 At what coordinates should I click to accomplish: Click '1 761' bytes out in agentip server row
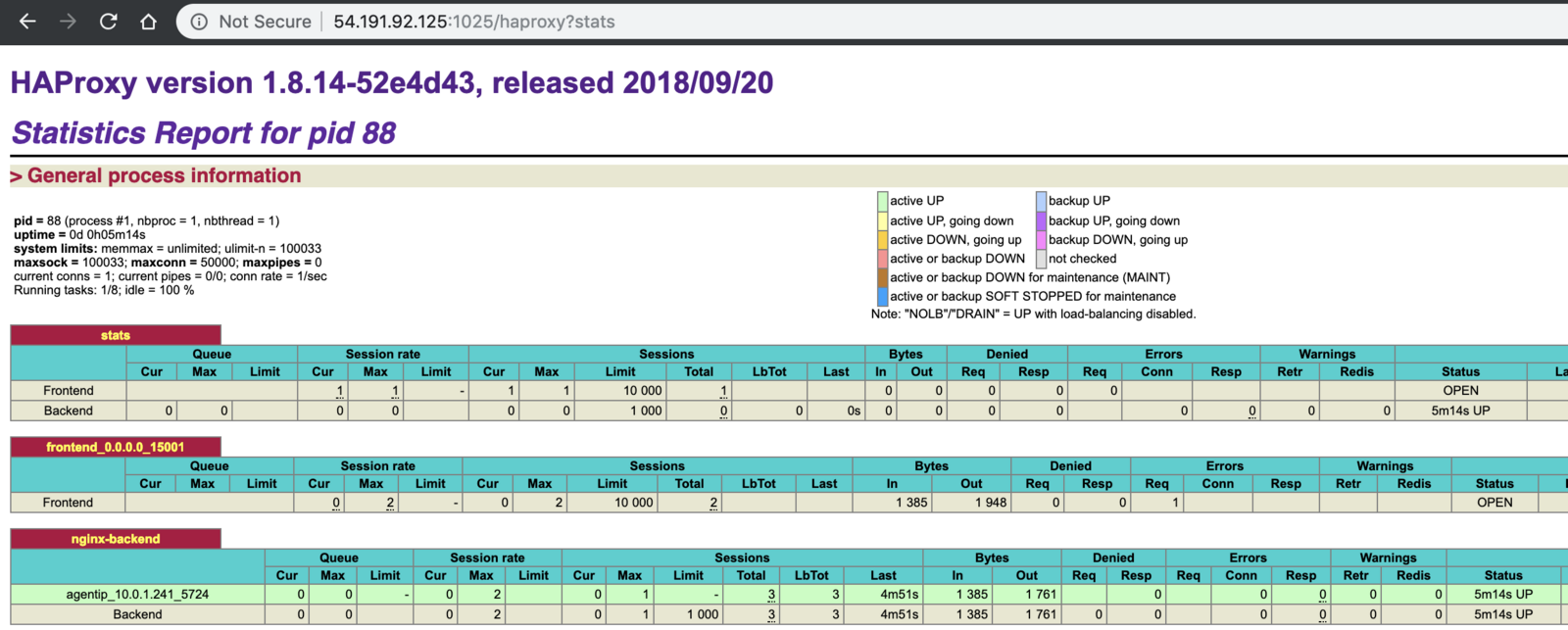1040,594
